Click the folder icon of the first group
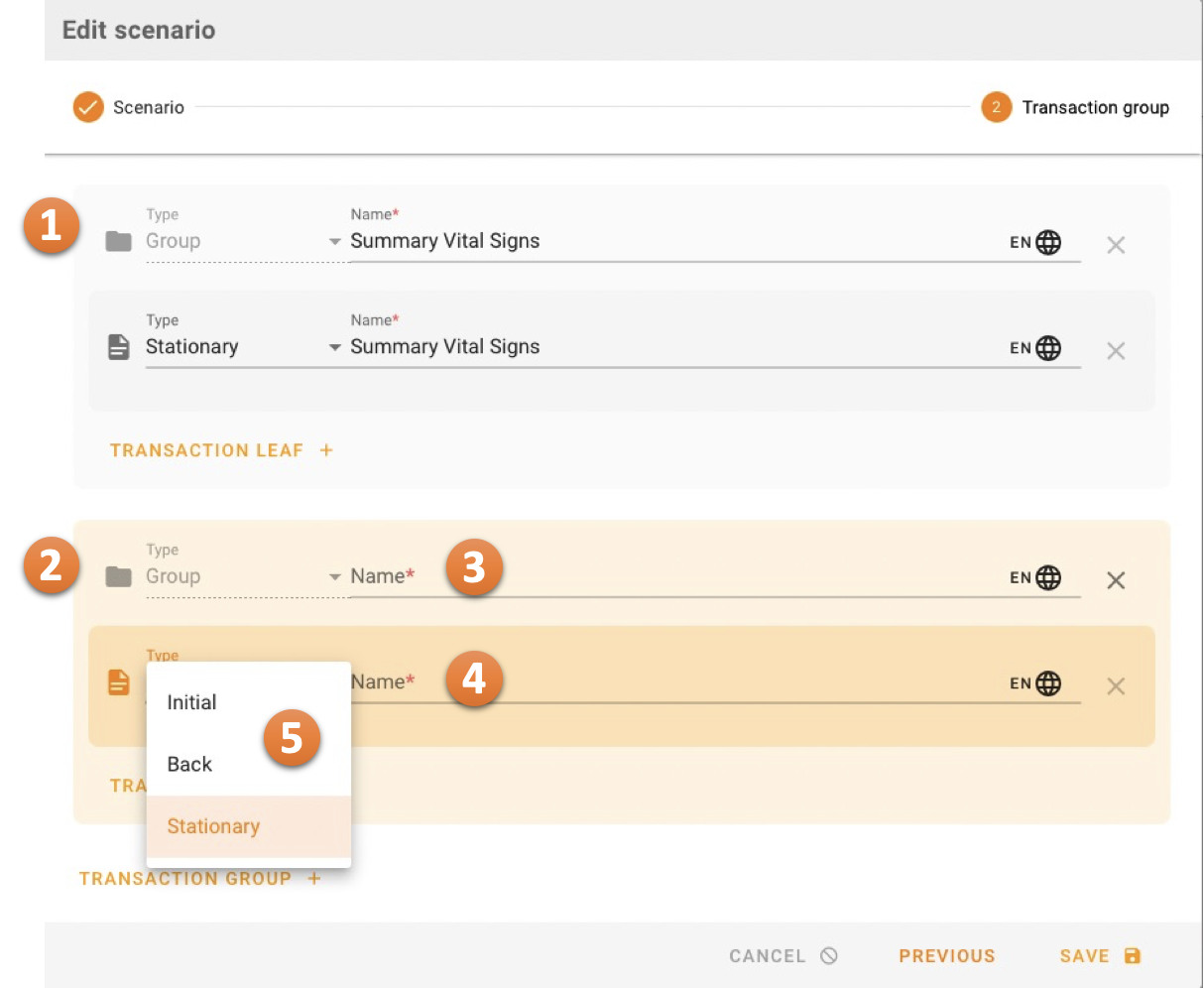This screenshot has height=988, width=1204. 119,241
